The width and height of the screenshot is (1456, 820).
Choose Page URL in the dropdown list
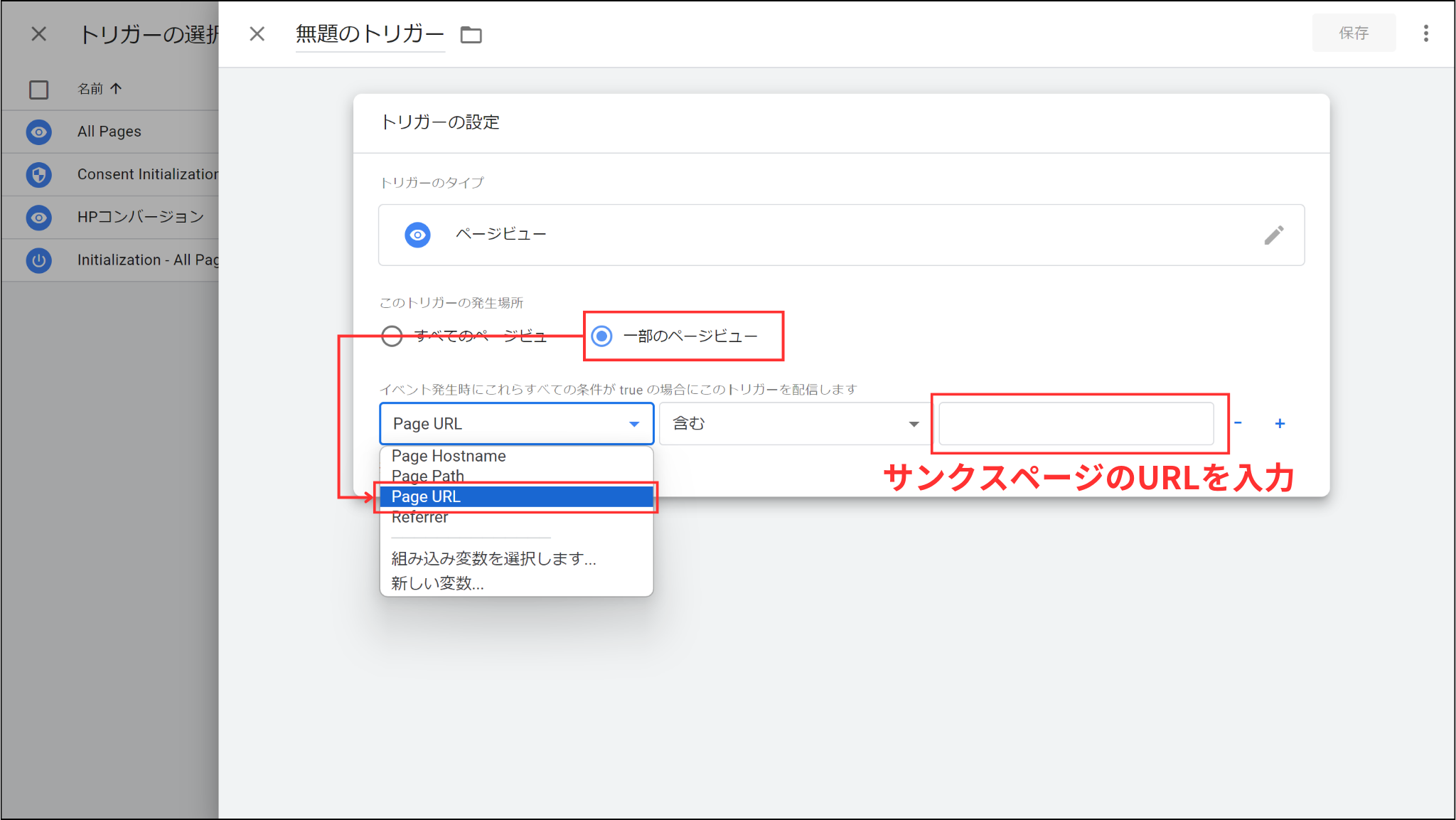516,496
